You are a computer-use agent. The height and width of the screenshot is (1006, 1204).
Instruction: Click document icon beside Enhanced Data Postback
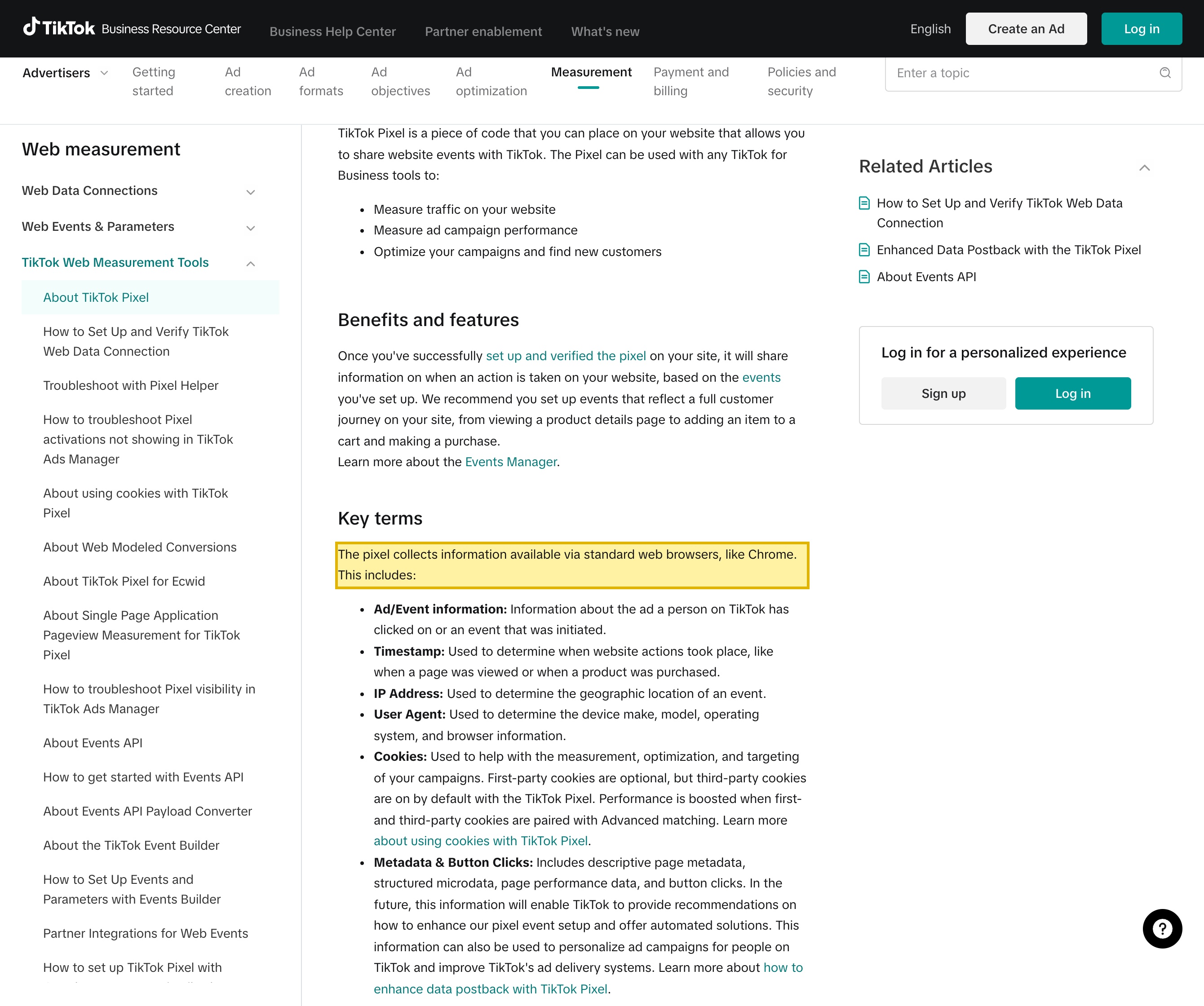pyautogui.click(x=864, y=250)
